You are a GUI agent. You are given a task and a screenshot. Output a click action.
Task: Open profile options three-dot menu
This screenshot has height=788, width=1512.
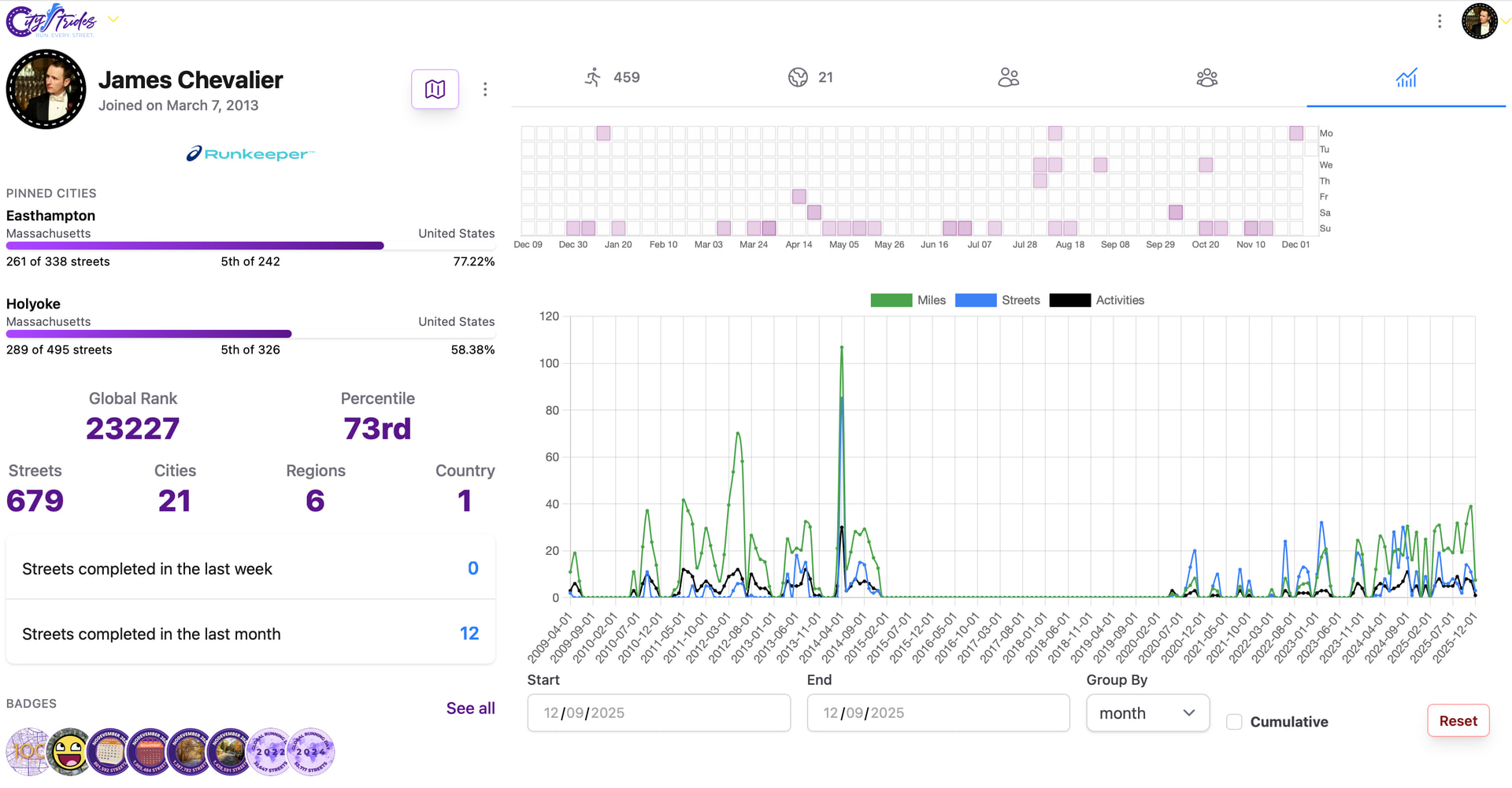pyautogui.click(x=485, y=89)
